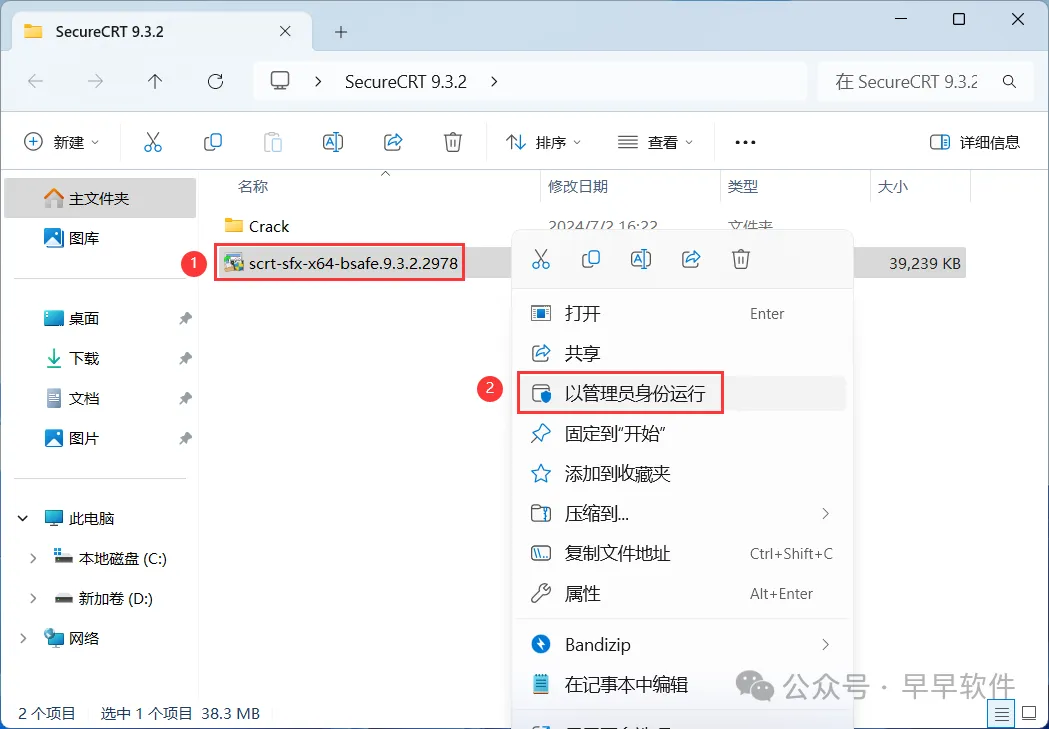Click the Share icon in the context menu

(x=691, y=259)
